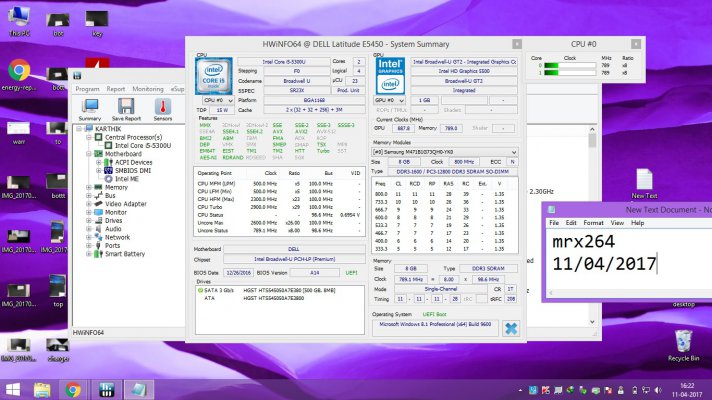This screenshot has height=400, width=712.
Task: Expand the Smart Battery tree node
Action: tap(89, 254)
